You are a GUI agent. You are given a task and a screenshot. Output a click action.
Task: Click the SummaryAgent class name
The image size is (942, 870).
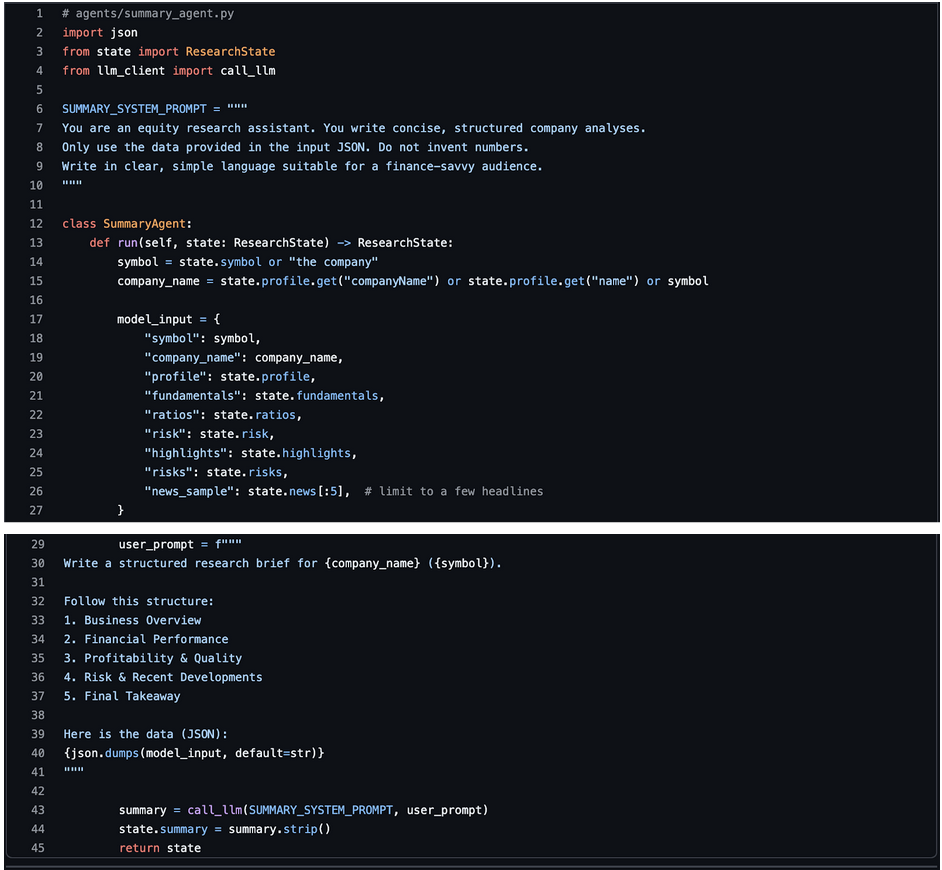click(147, 224)
